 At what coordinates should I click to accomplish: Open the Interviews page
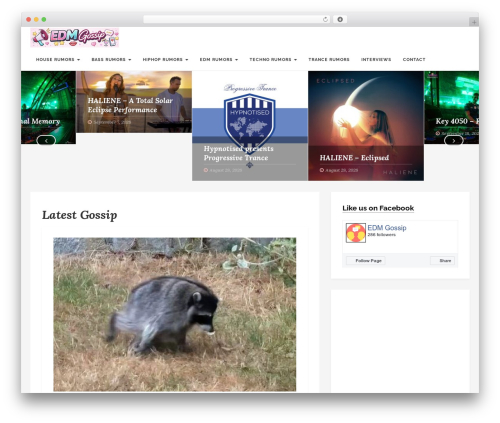pyautogui.click(x=376, y=60)
